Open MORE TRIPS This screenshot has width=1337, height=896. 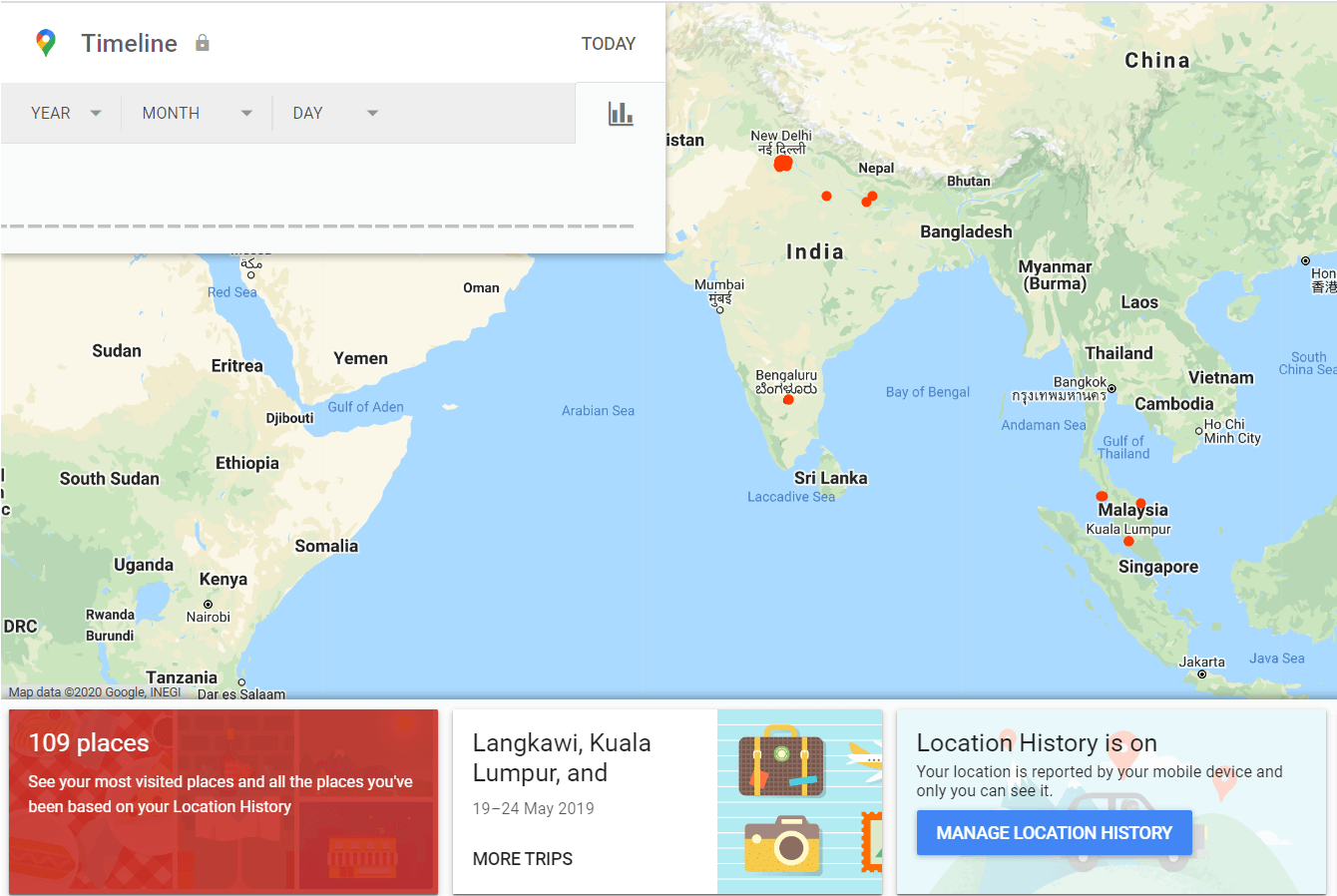pos(522,858)
